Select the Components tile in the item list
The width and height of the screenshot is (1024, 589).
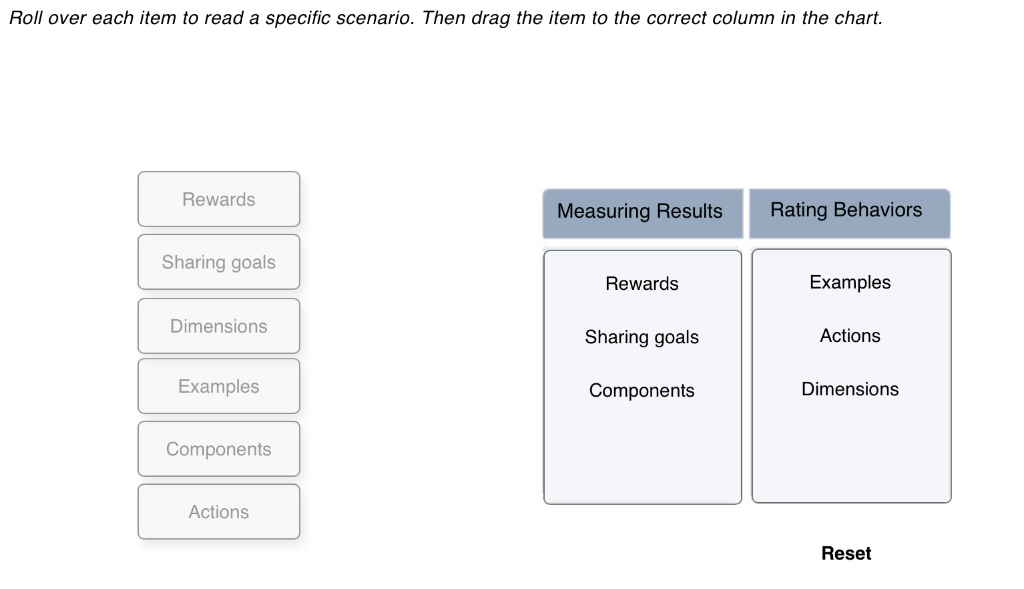coord(218,449)
